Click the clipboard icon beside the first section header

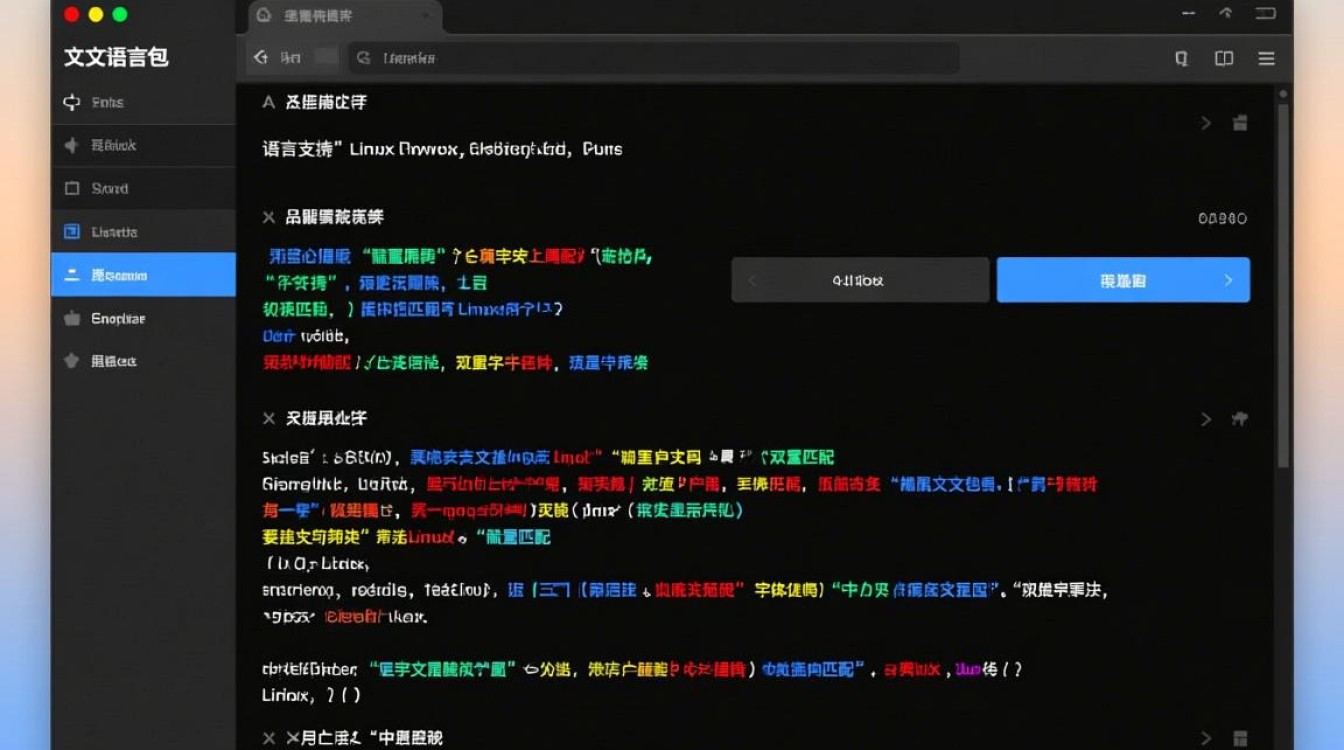coord(1239,122)
